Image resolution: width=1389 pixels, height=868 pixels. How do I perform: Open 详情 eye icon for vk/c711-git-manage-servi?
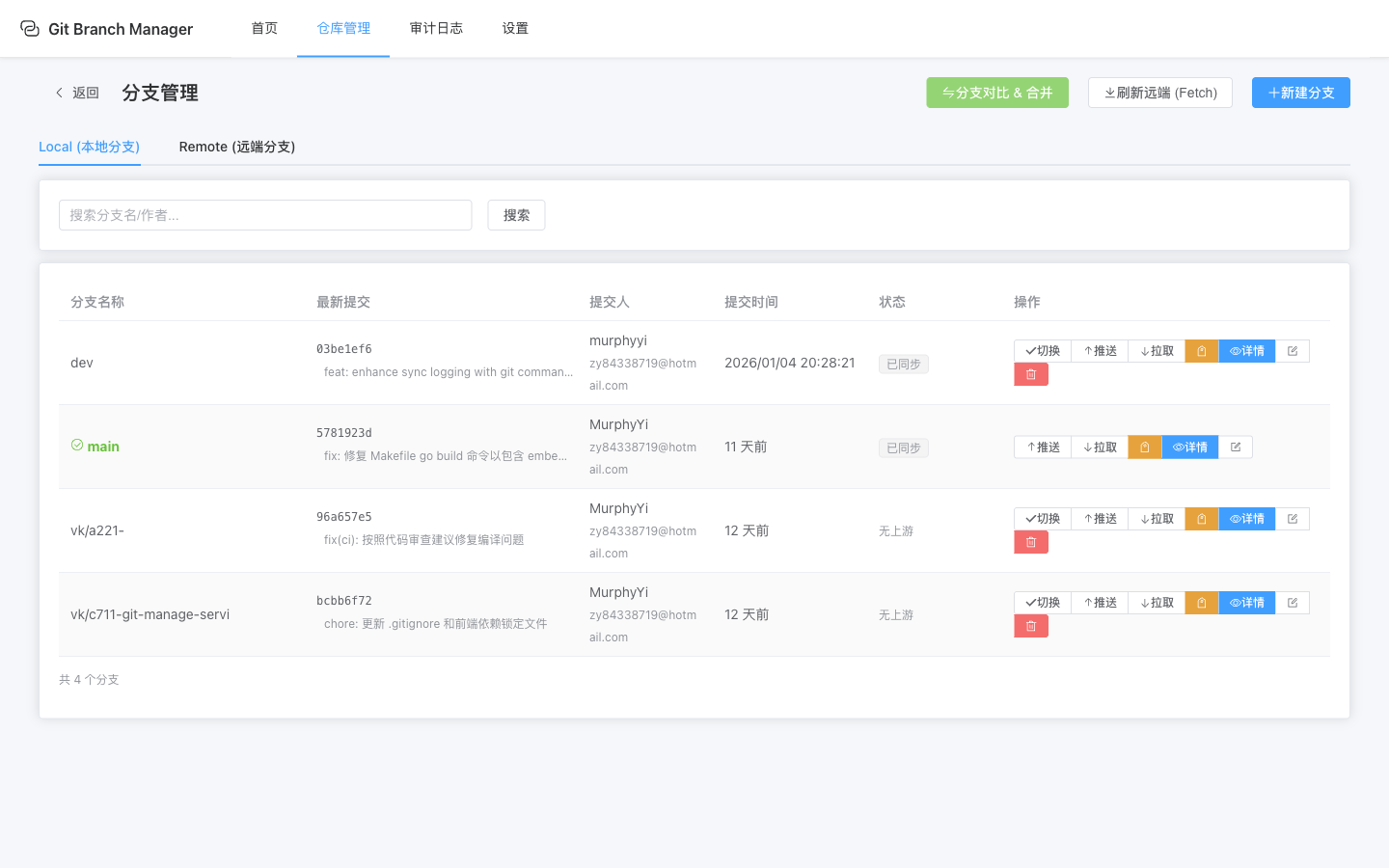(1247, 602)
